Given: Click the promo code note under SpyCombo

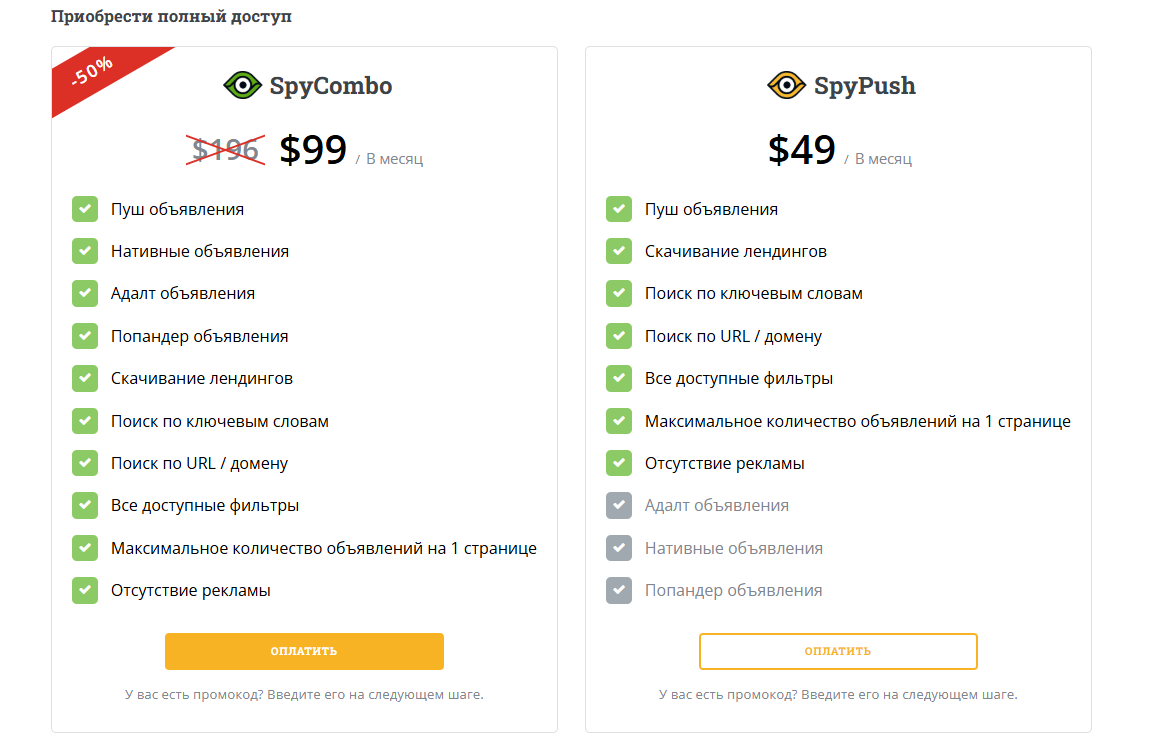Looking at the screenshot, I should (x=304, y=694).
